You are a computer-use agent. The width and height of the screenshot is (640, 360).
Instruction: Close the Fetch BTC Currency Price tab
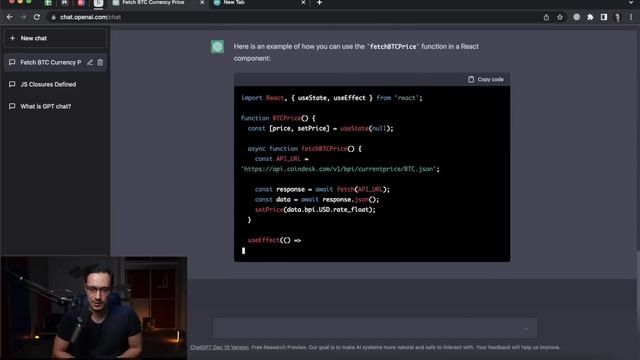click(x=202, y=2)
